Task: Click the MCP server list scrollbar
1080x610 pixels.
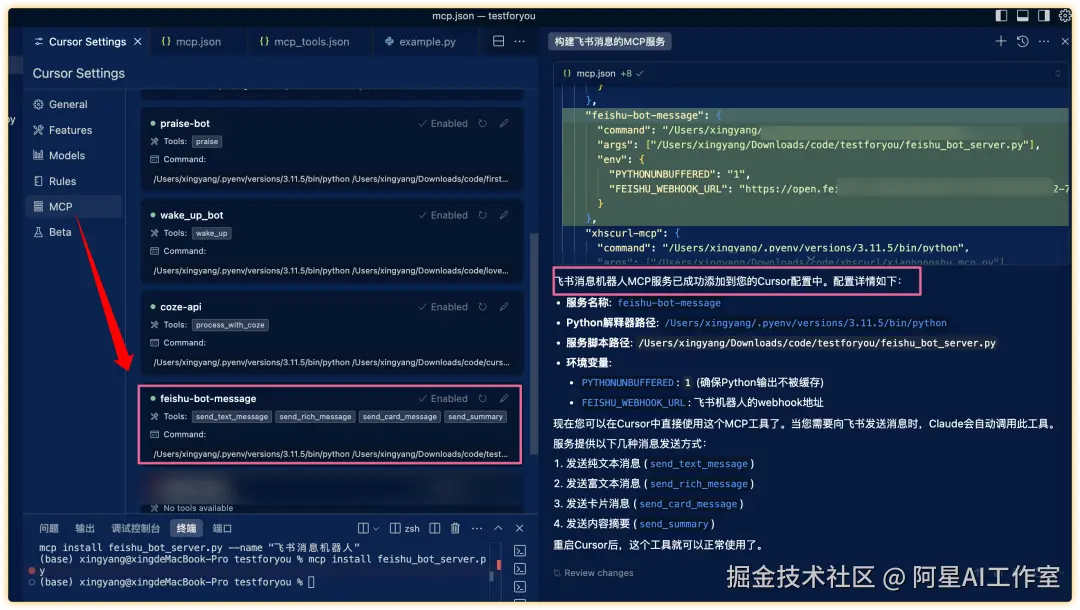Action: [x=533, y=344]
